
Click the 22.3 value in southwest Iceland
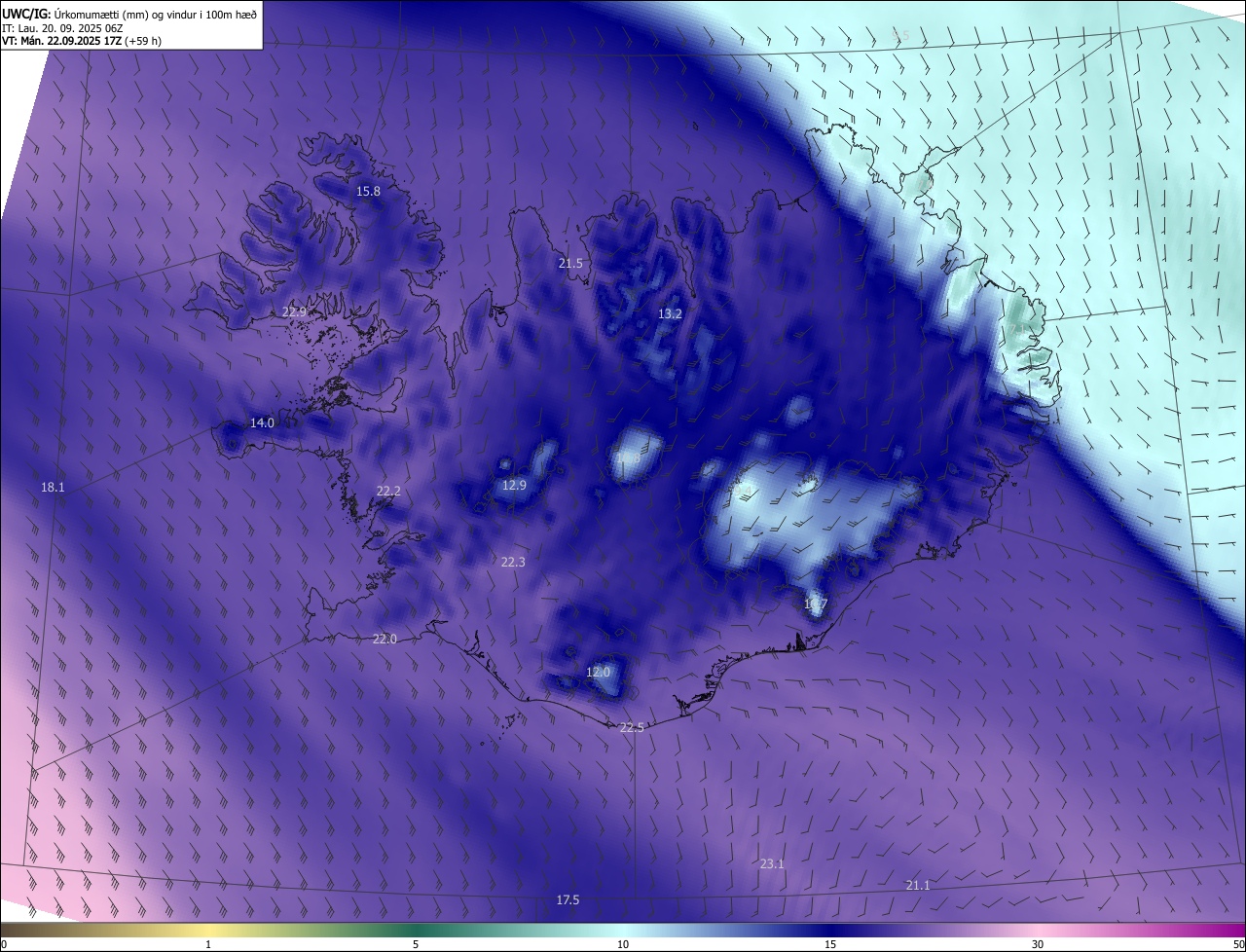(513, 563)
